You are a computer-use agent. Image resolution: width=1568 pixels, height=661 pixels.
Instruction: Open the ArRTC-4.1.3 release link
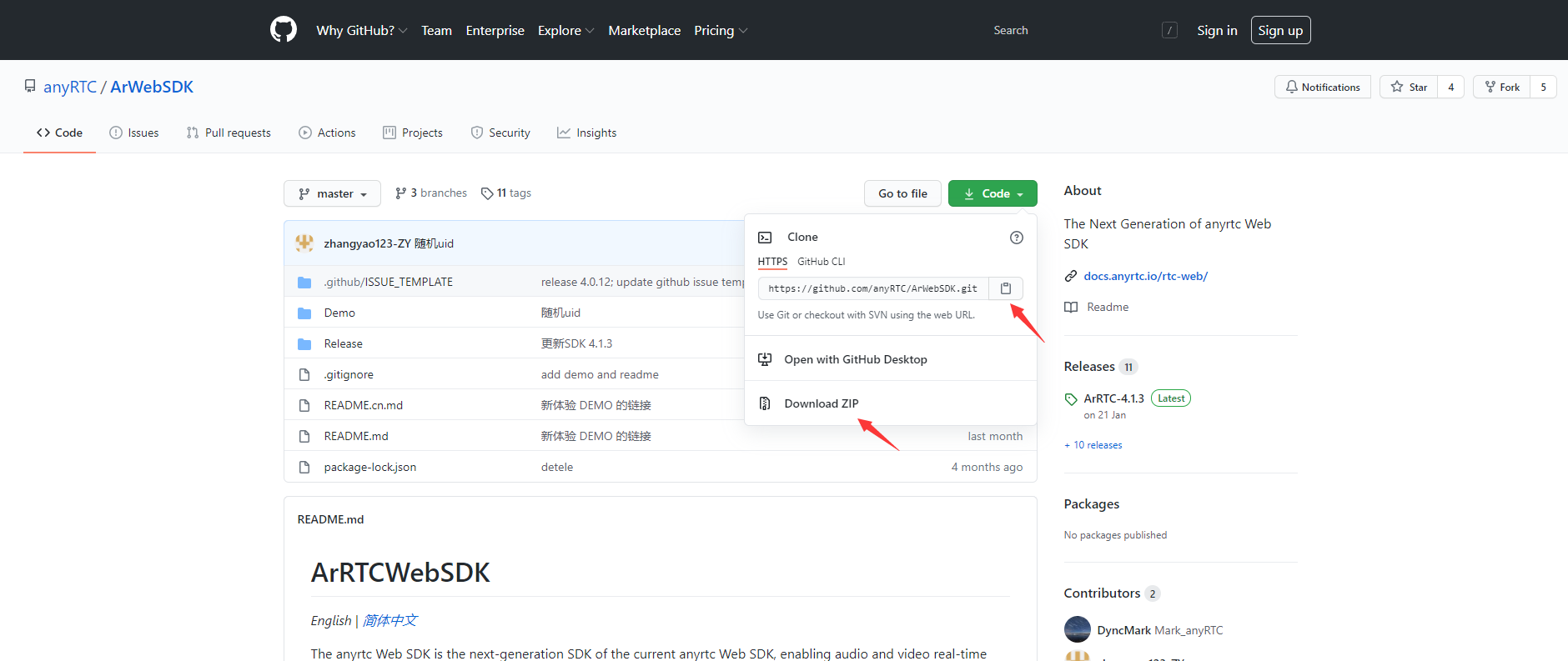(1113, 398)
